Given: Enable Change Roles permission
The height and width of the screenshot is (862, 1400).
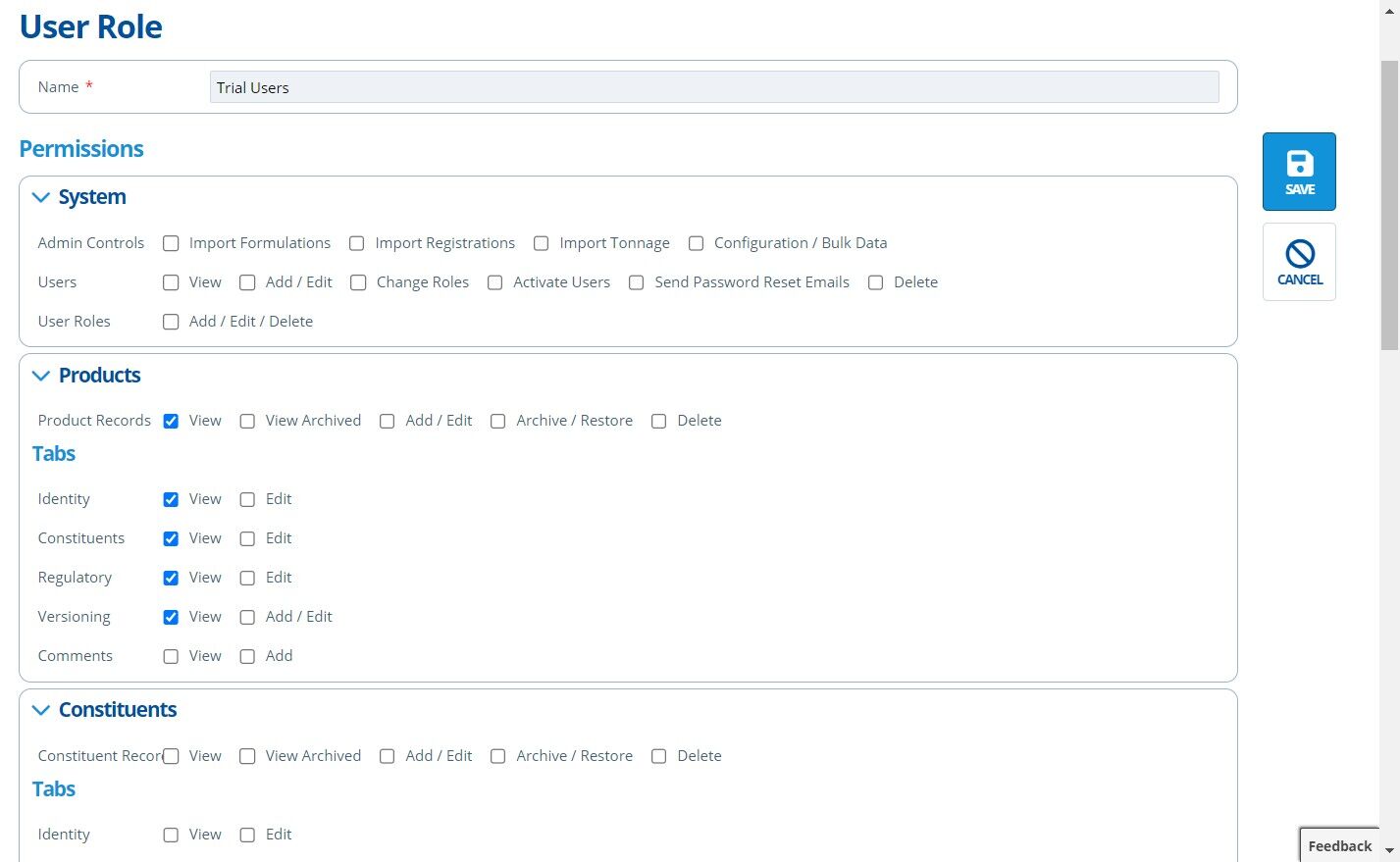Looking at the screenshot, I should 358,282.
